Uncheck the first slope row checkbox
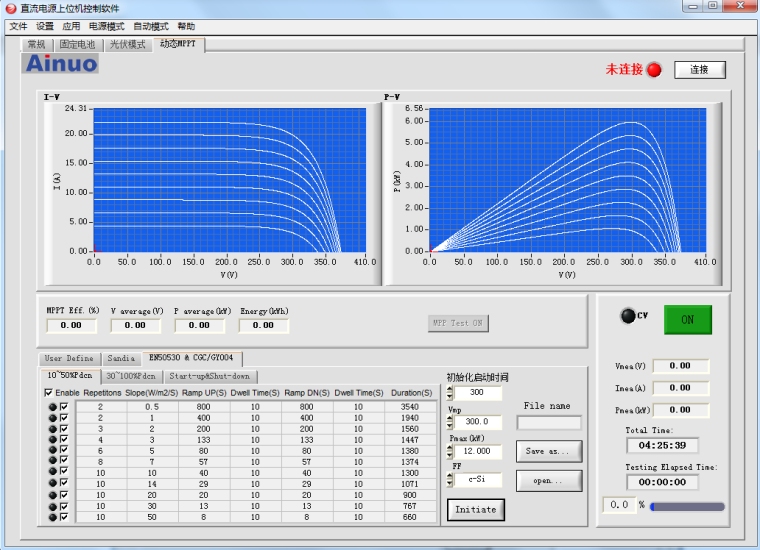The image size is (760, 550). coord(64,407)
